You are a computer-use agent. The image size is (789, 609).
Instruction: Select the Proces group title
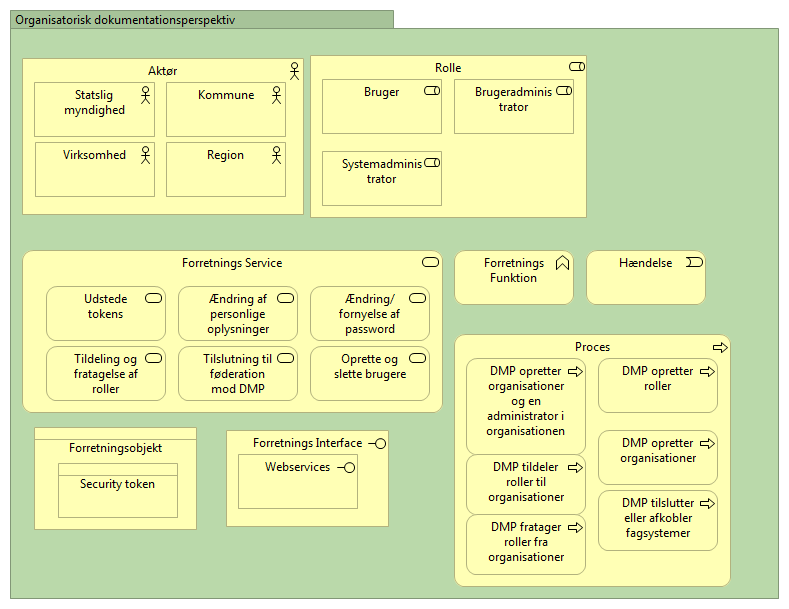point(592,347)
